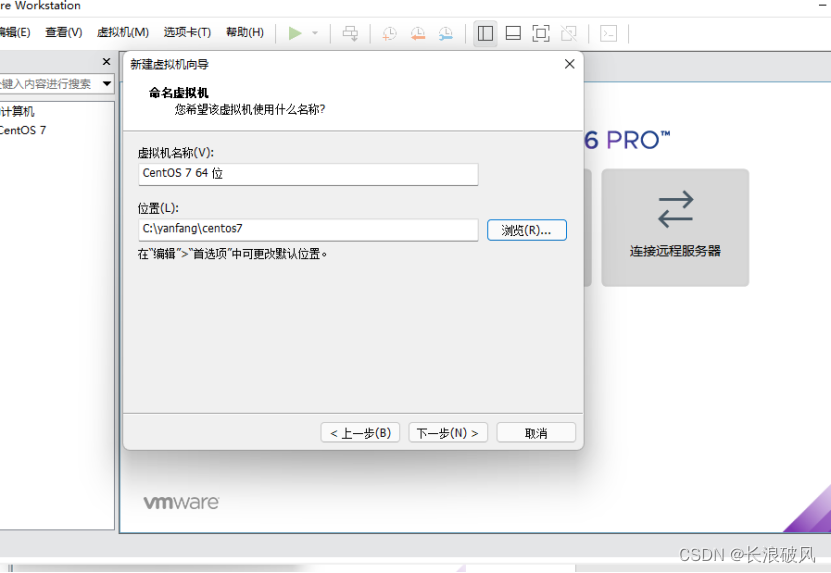
Task: Enter full screen mode icon
Action: (x=541, y=33)
